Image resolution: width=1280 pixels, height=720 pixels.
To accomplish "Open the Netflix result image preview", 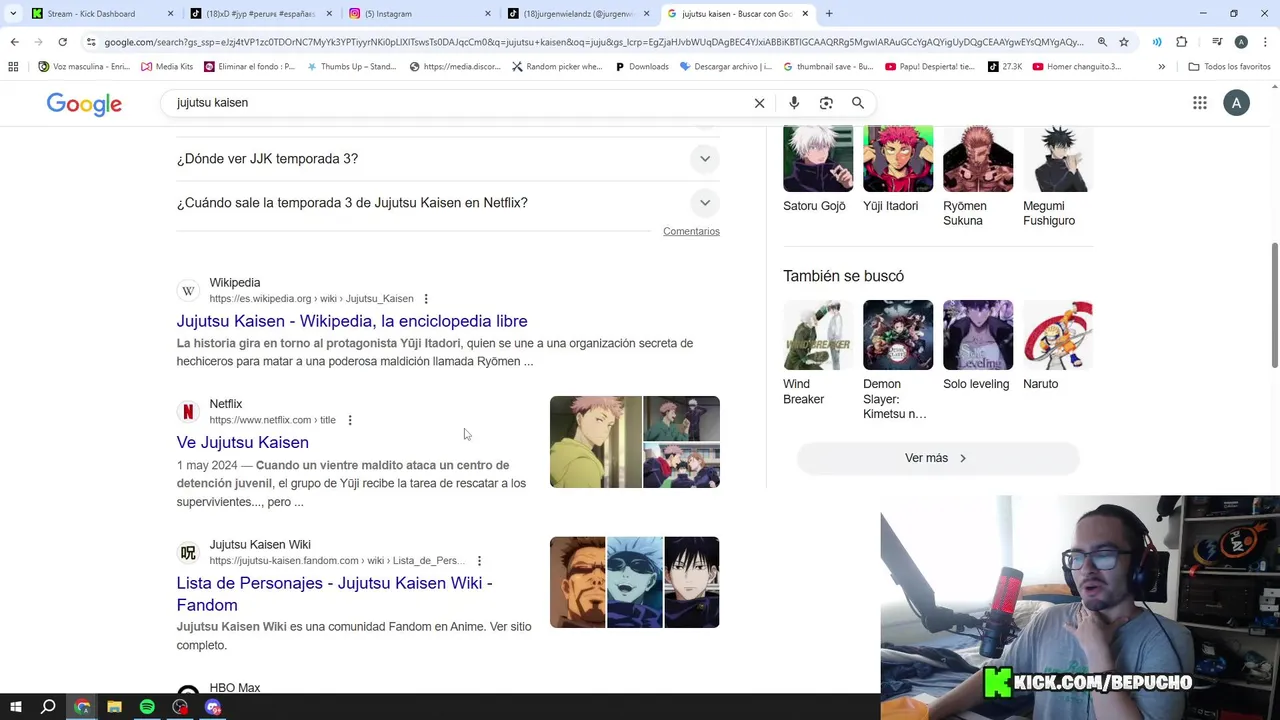I will point(635,442).
